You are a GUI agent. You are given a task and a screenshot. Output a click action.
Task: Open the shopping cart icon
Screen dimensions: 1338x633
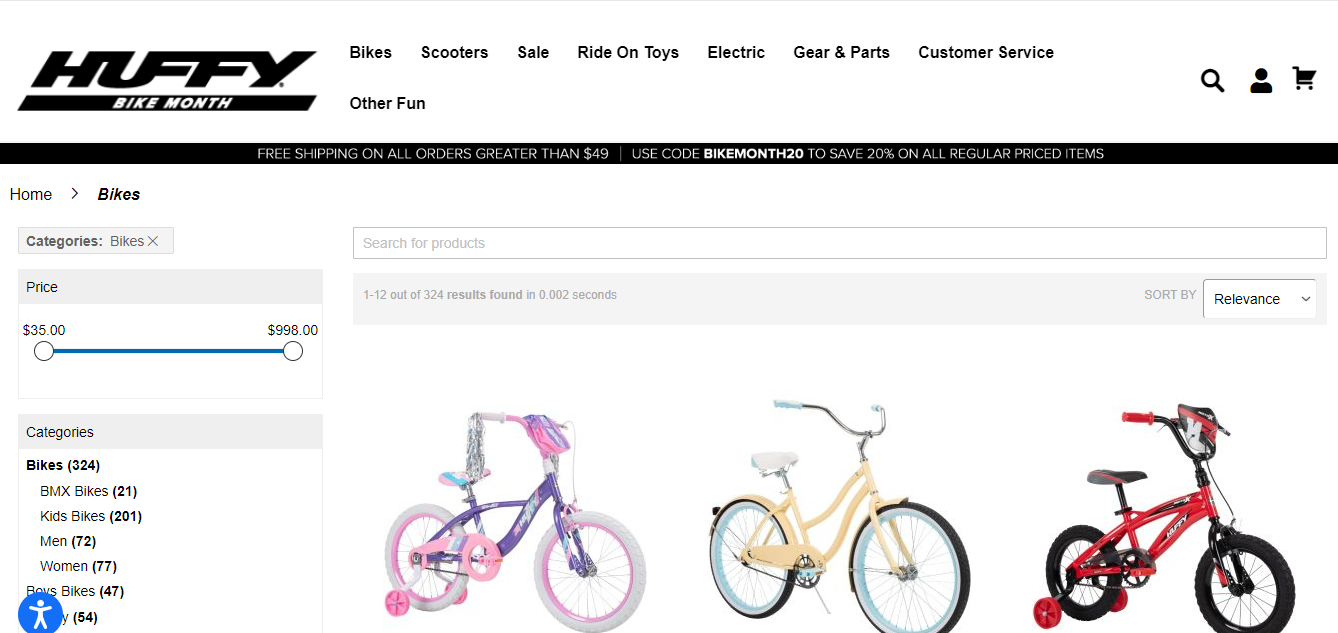(1304, 79)
